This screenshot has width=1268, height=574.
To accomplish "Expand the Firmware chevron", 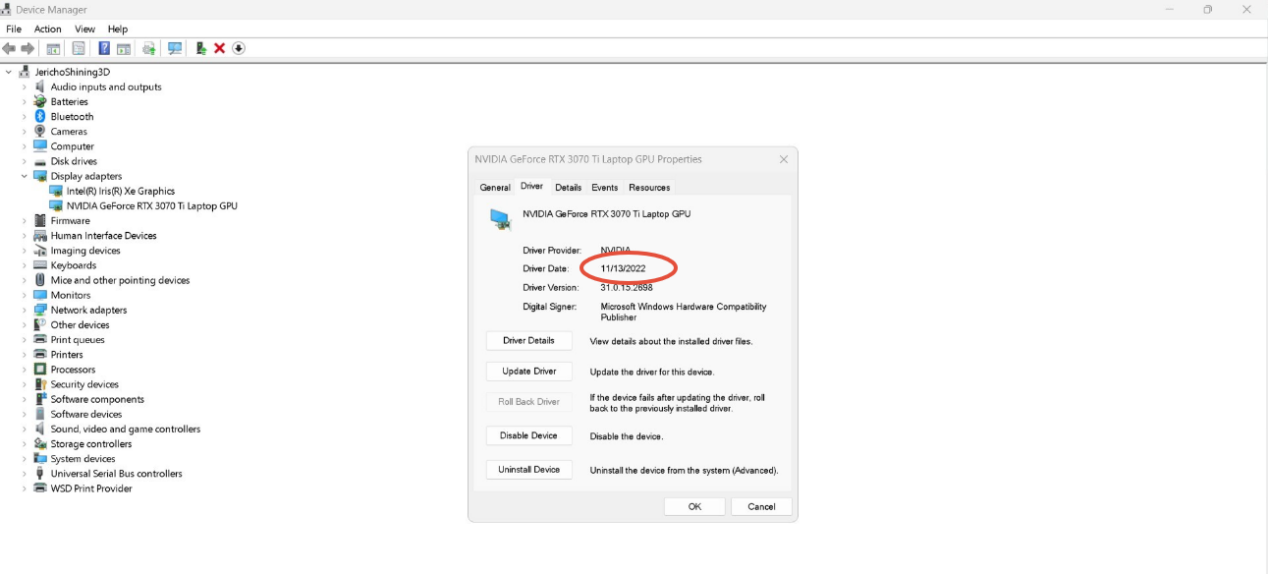I will [x=24, y=221].
